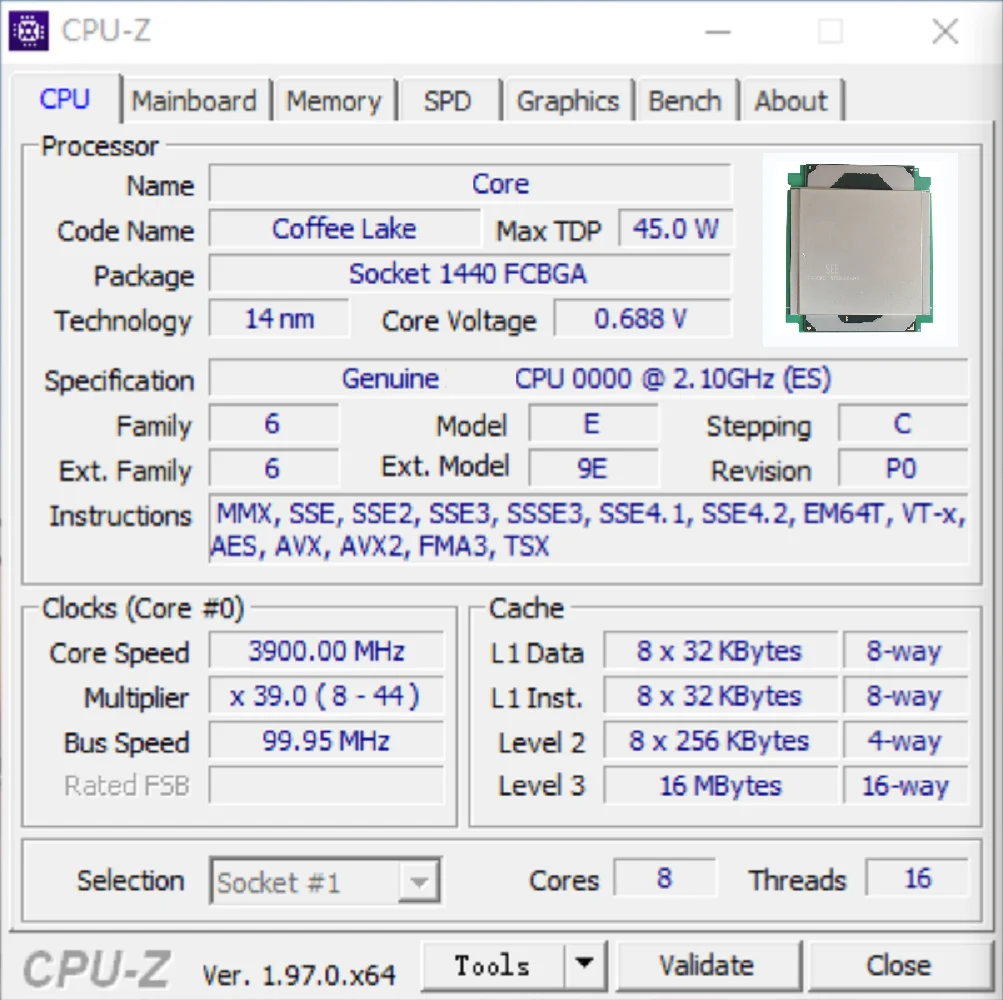Click the Stepping C value
The height and width of the screenshot is (1000, 1003).
pos(903,424)
